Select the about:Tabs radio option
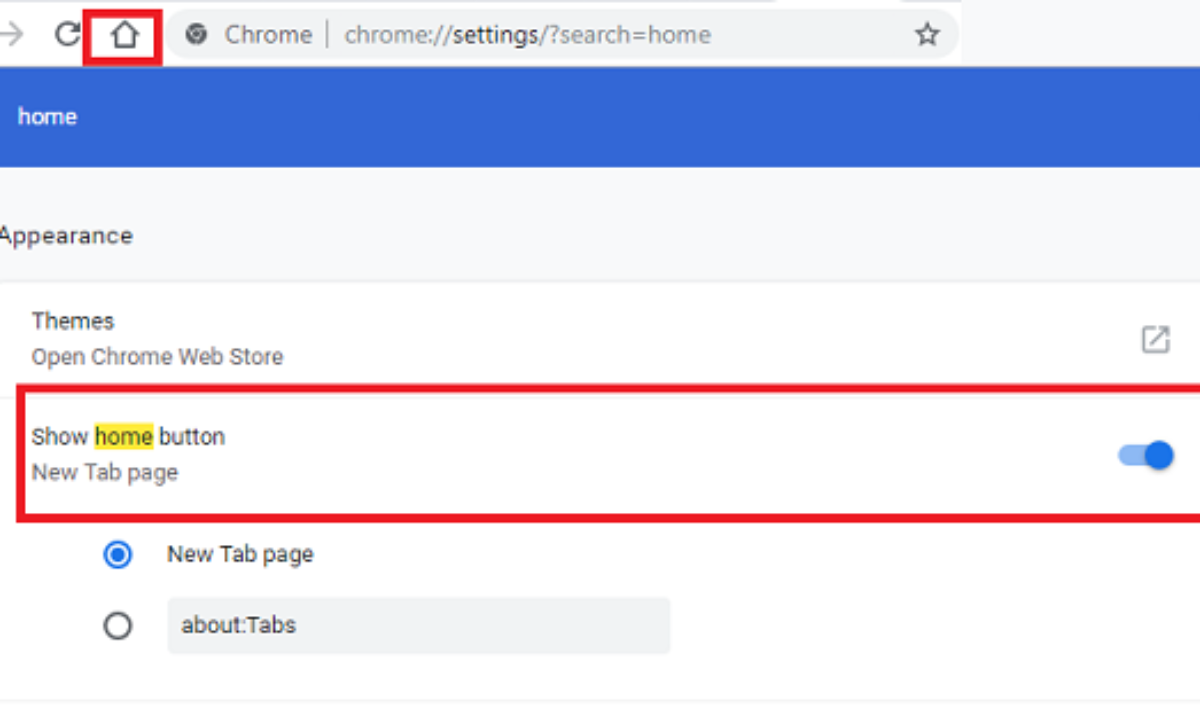 [118, 626]
